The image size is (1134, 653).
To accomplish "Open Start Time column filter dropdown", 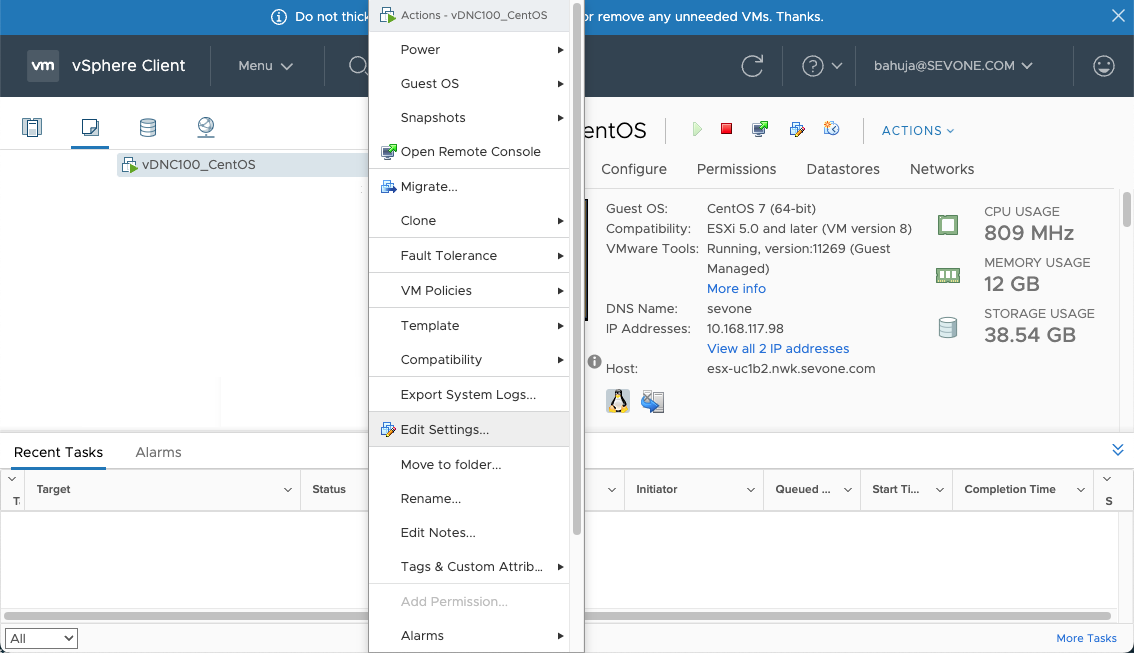I will point(939,490).
